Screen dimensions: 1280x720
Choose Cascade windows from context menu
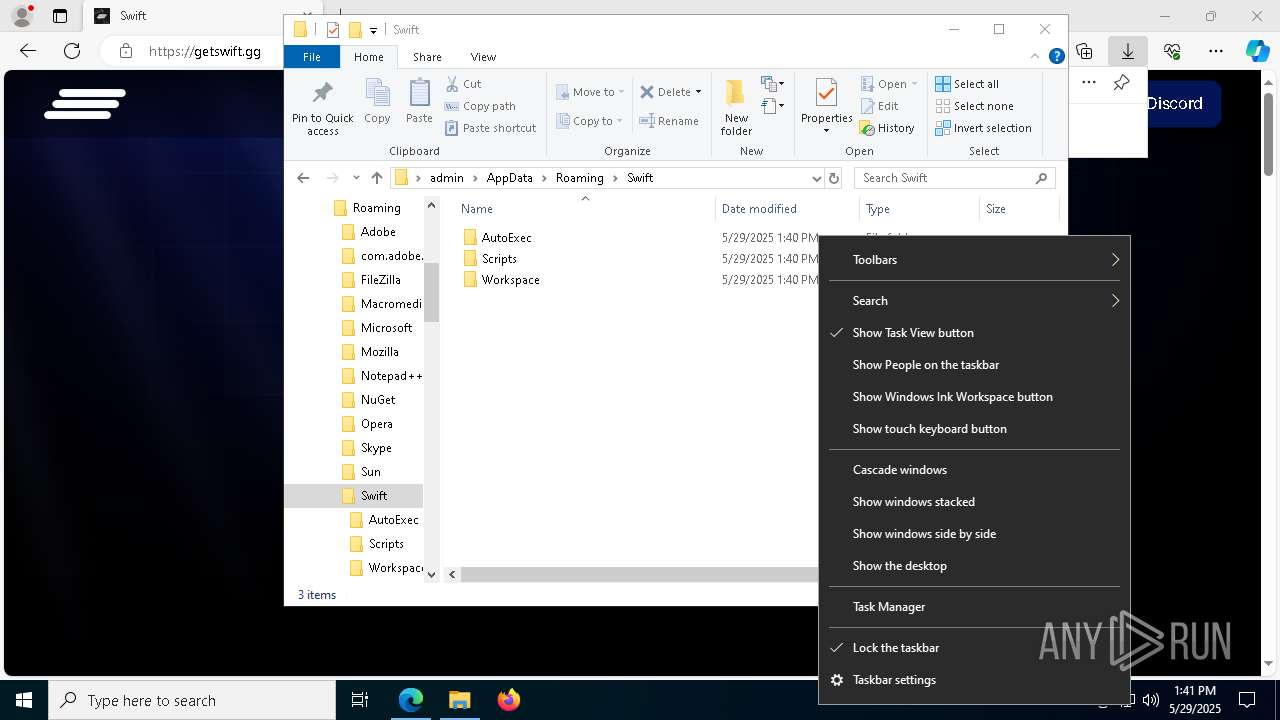click(x=974, y=470)
